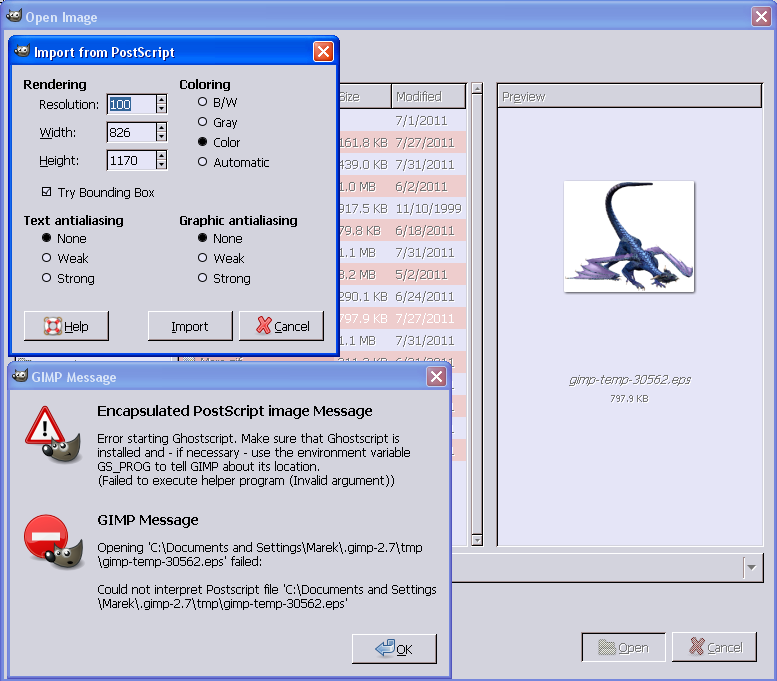This screenshot has width=777, height=681.
Task: Close the GIMP Message dialog
Action: click(x=437, y=377)
